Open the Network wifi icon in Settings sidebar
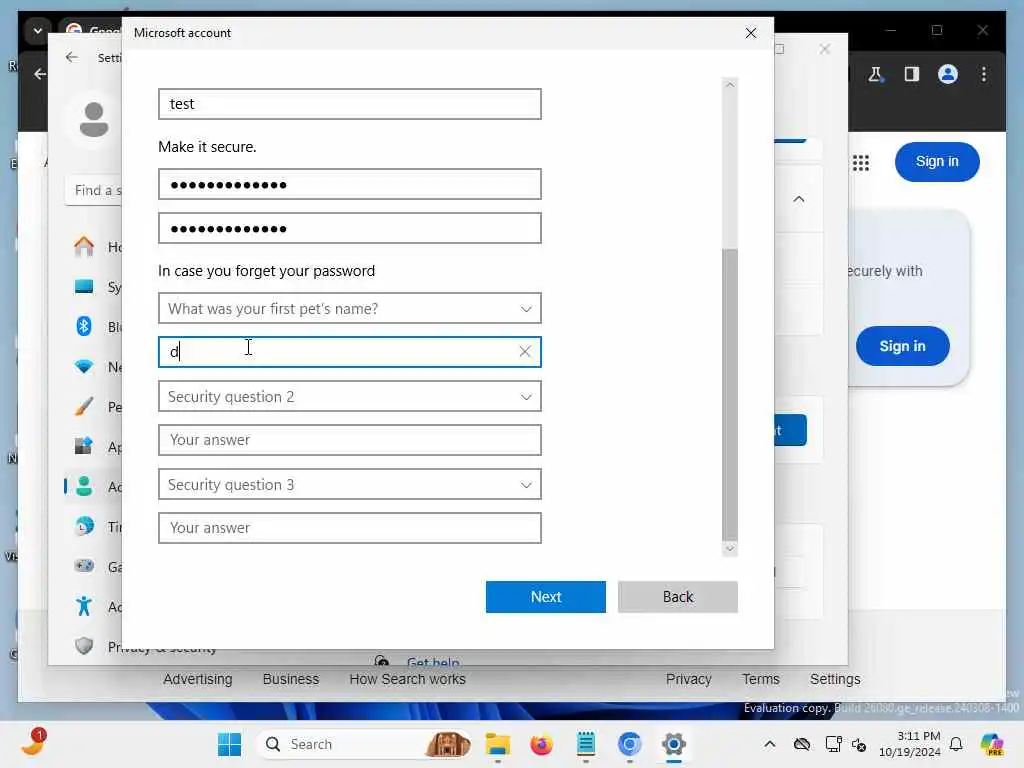This screenshot has height=768, width=1024. point(84,366)
